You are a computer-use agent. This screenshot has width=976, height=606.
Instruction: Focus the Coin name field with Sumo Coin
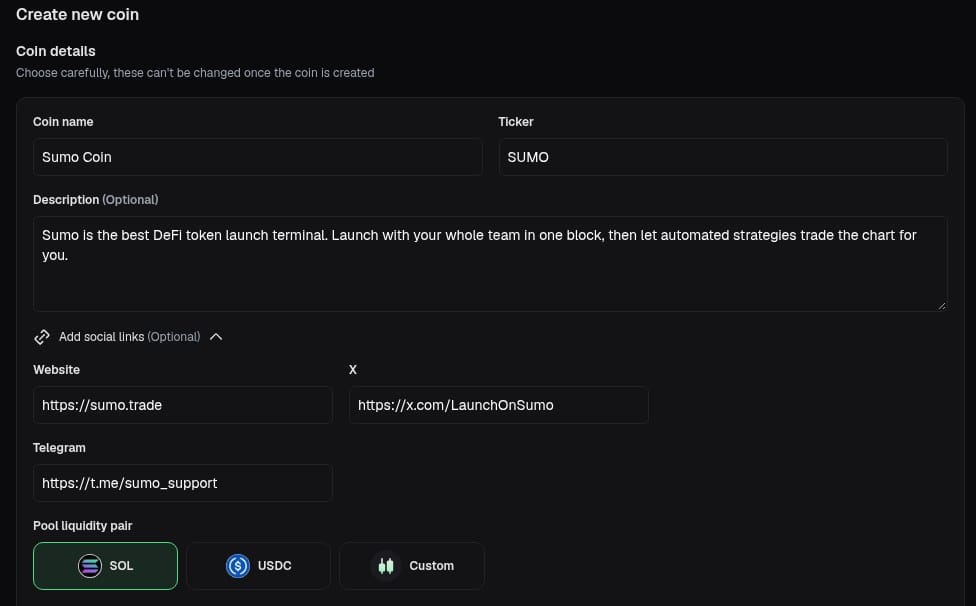point(258,157)
